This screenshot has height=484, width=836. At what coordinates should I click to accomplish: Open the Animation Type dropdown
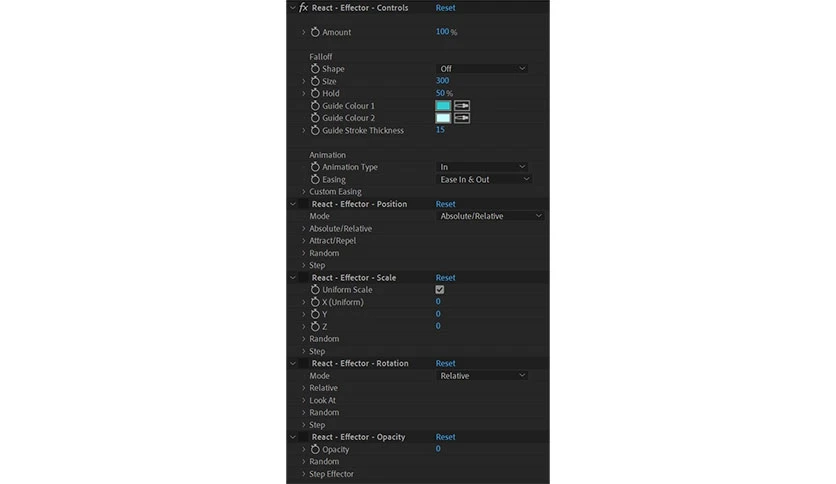point(483,167)
